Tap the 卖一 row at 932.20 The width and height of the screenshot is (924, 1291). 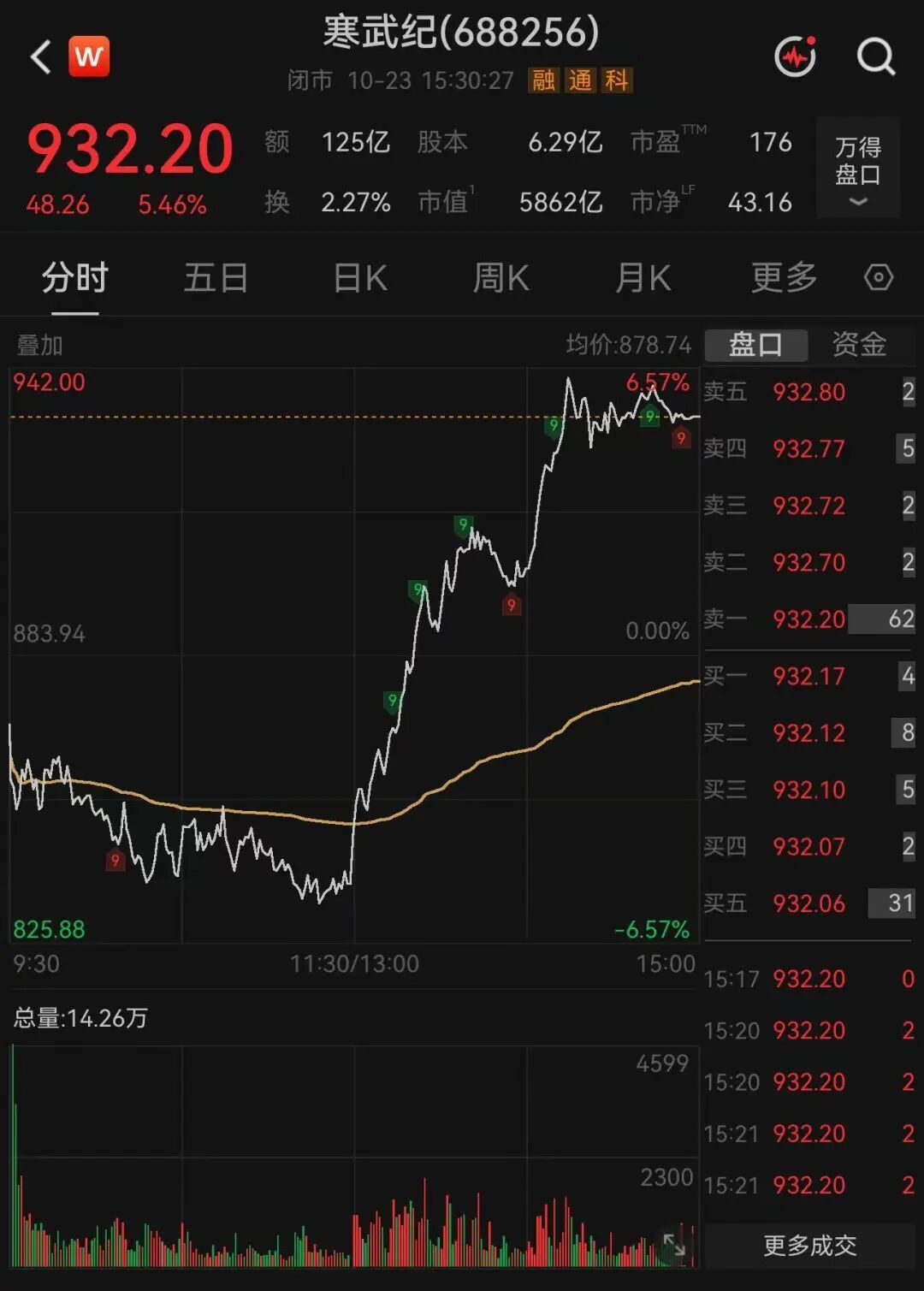coord(809,619)
